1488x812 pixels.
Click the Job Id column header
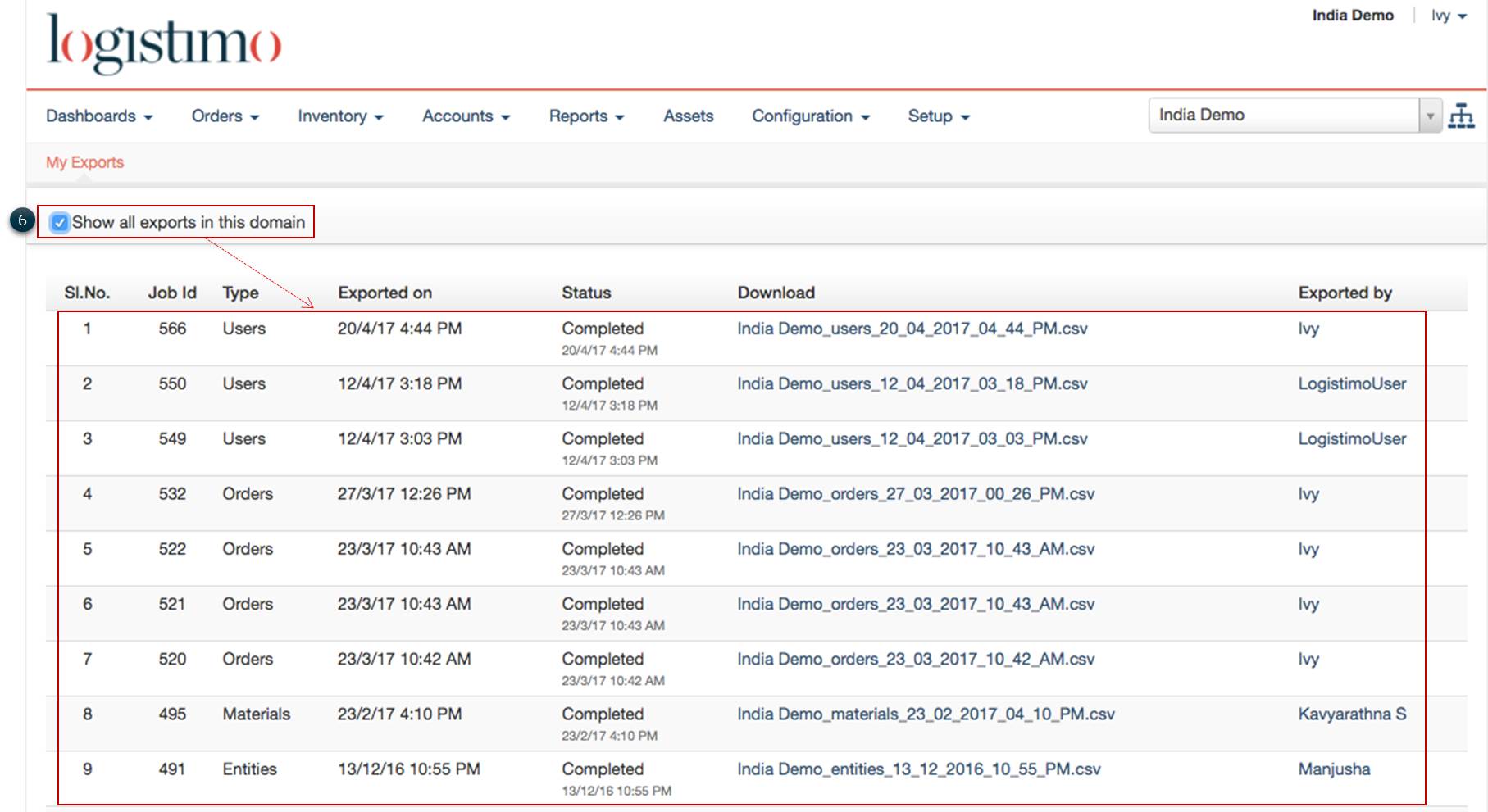[172, 293]
